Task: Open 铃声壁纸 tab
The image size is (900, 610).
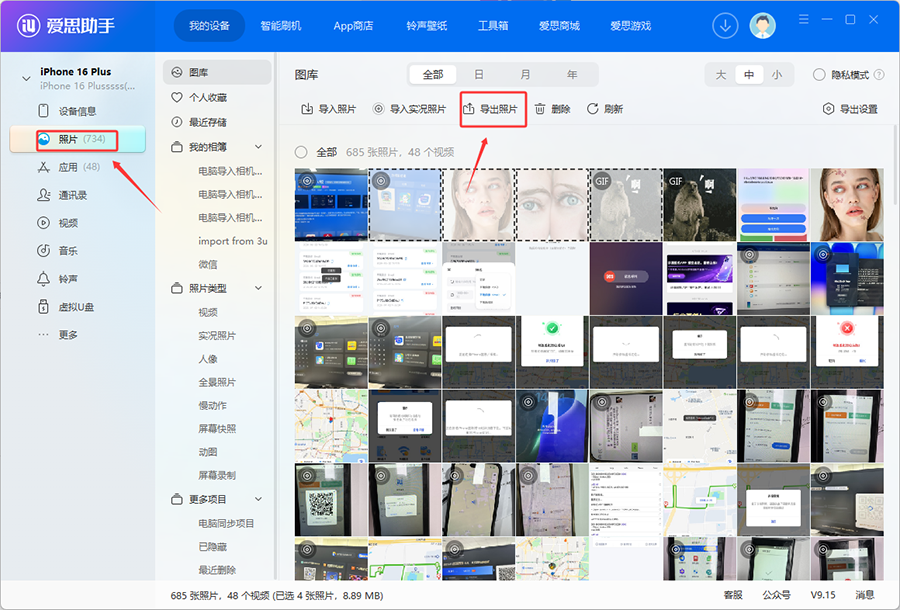Action: (426, 26)
